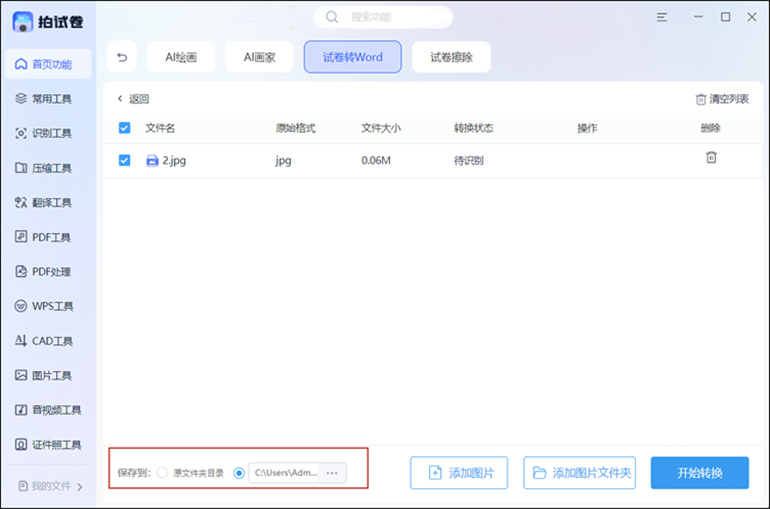Click 待识别 status text

pyautogui.click(x=469, y=161)
